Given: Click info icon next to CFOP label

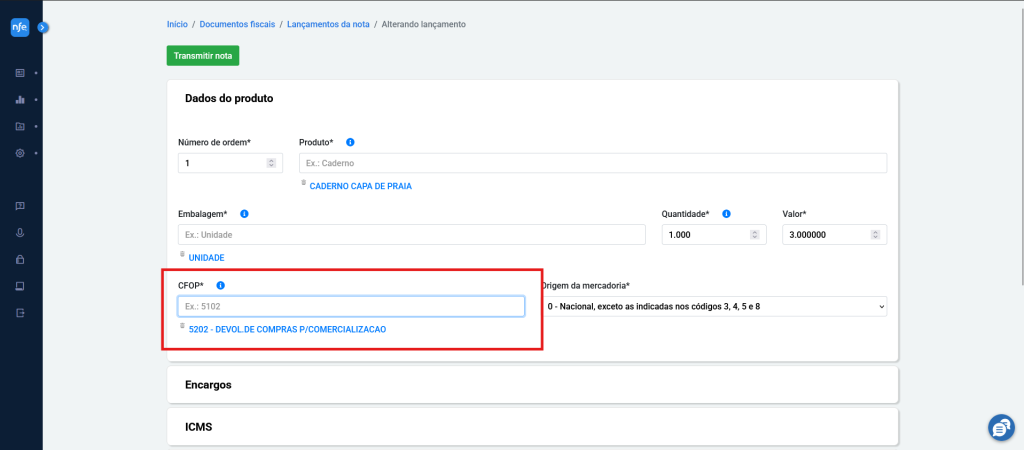Looking at the screenshot, I should point(221,285).
